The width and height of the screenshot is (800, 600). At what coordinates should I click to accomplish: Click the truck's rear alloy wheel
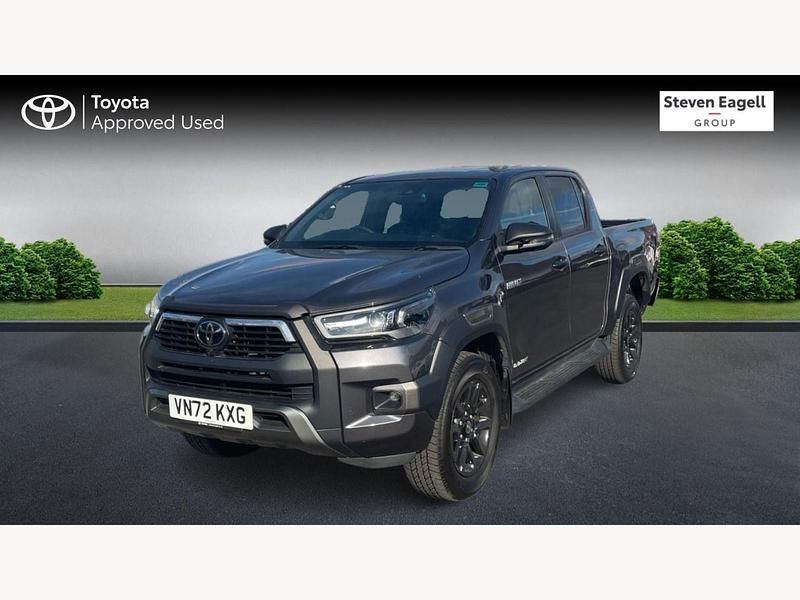[621, 338]
